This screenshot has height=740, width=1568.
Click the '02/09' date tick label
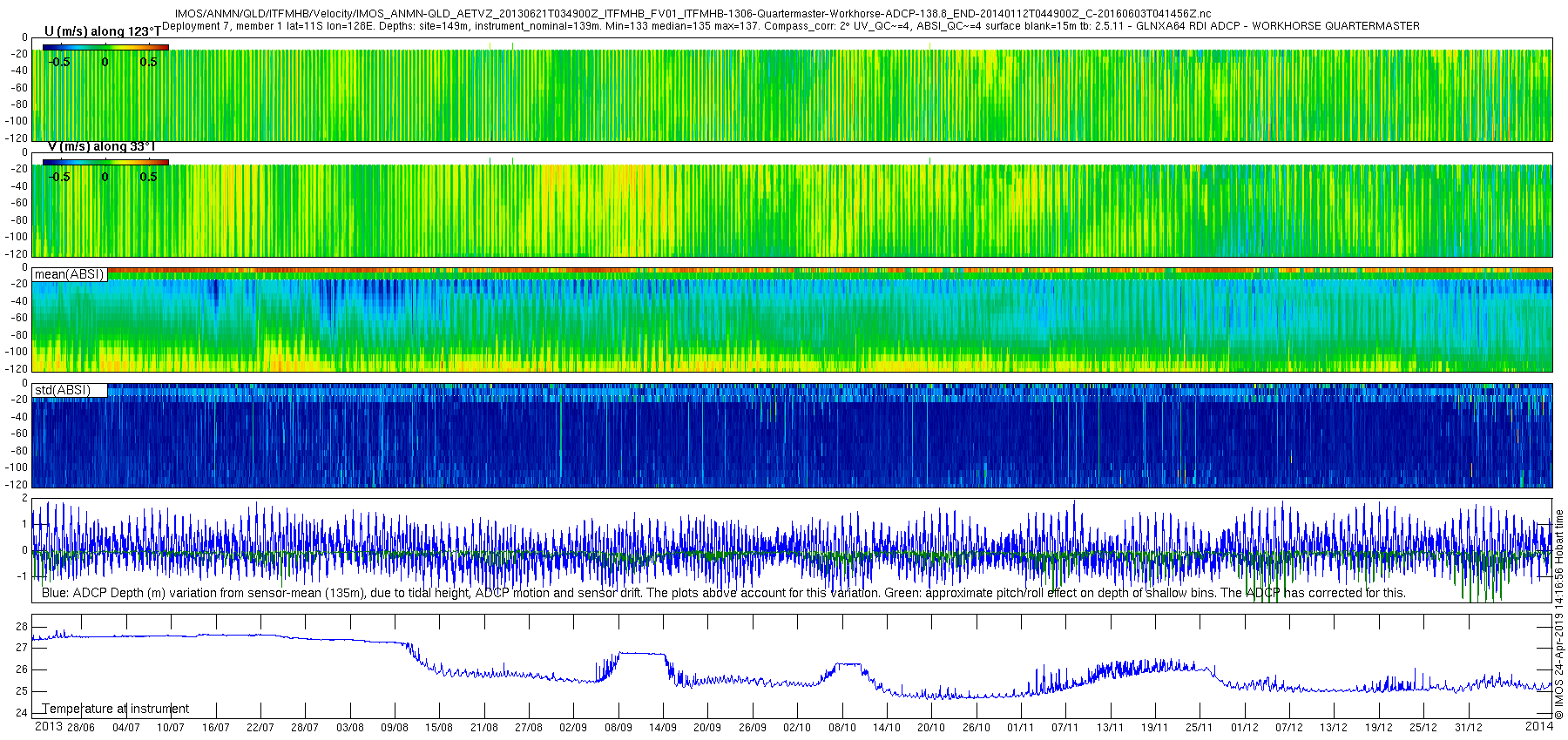point(573,728)
